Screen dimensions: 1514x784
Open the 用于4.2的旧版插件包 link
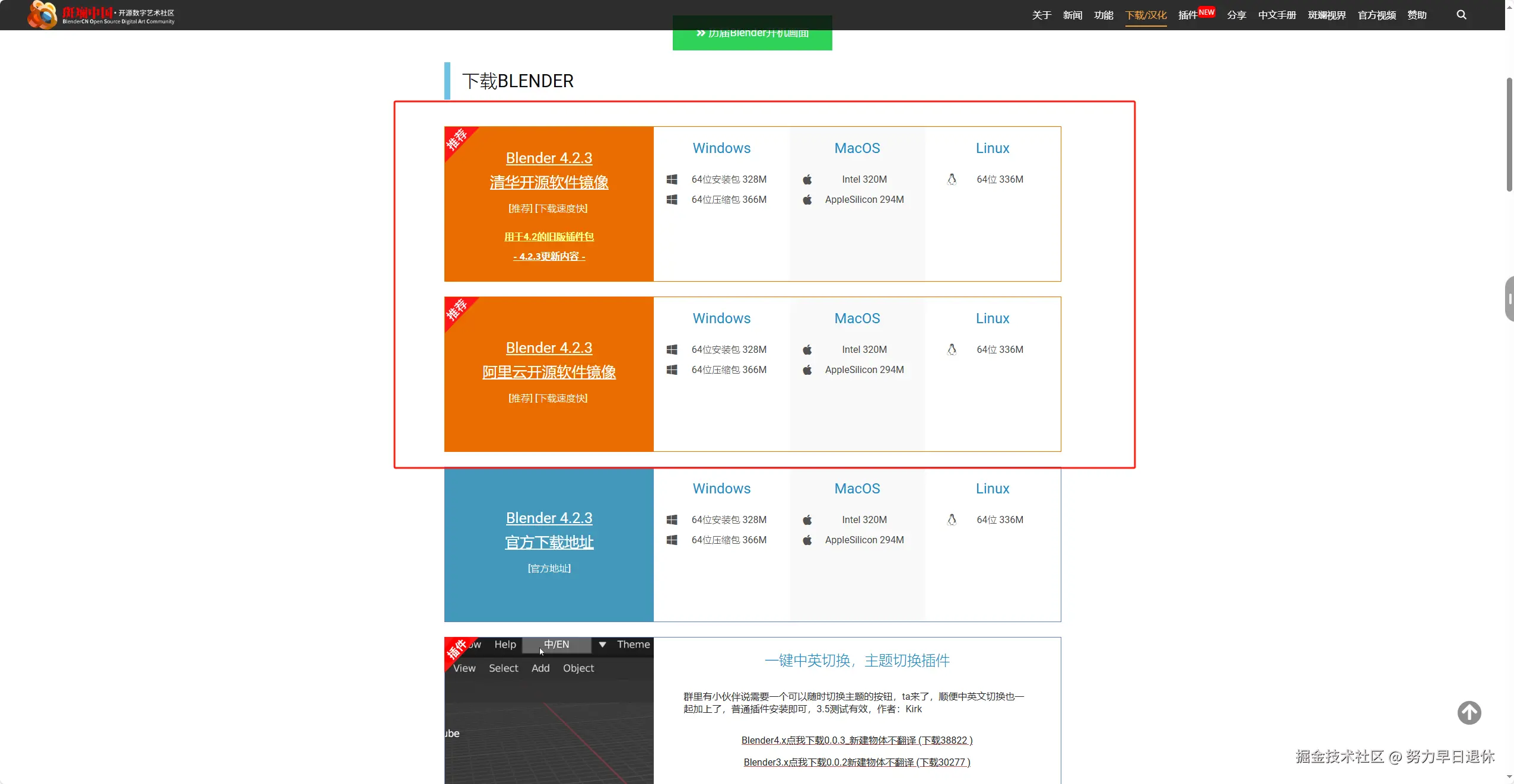coord(549,237)
